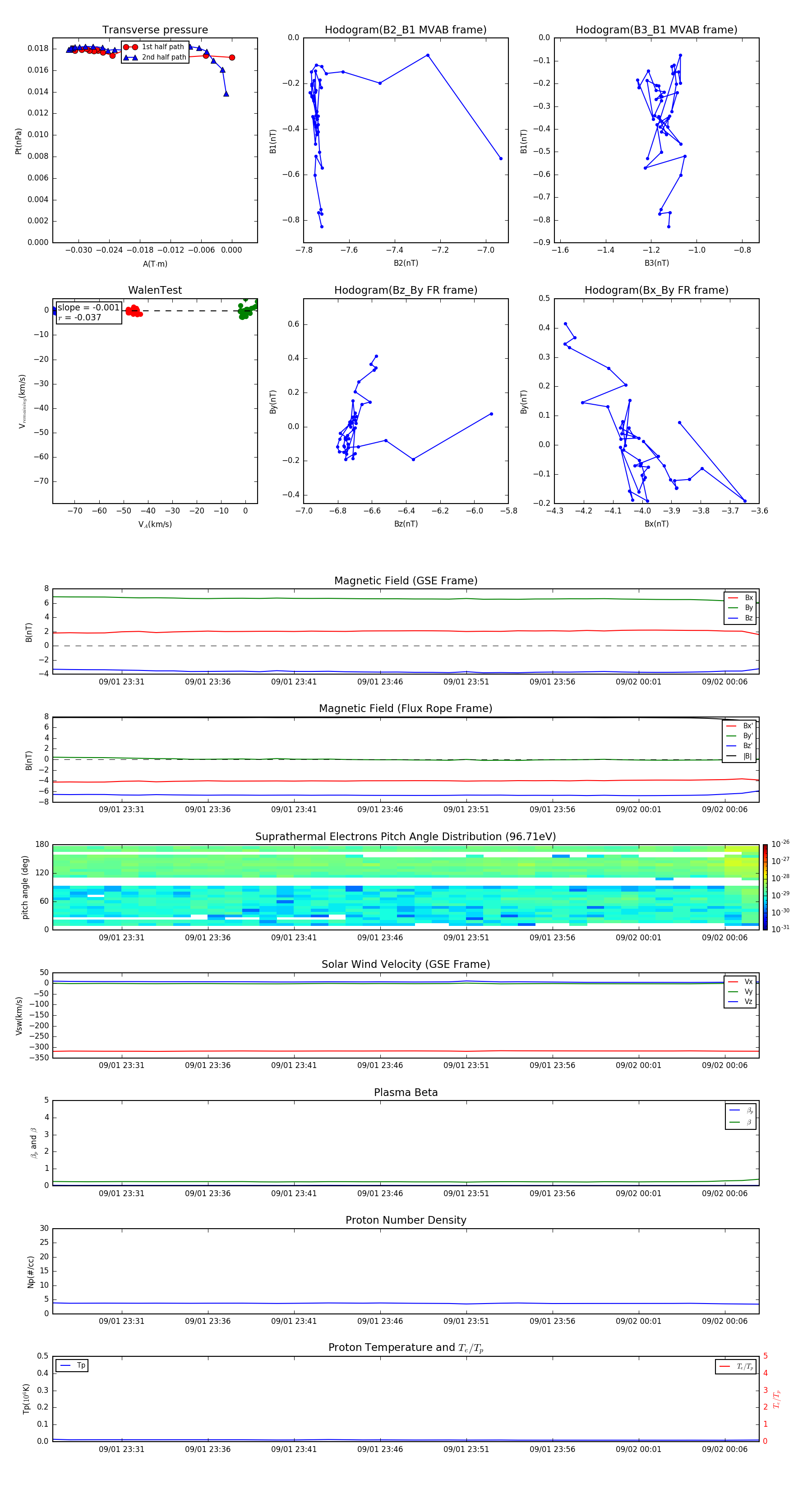The width and height of the screenshot is (812, 1489).
Task: Click the pitch angle colorbar
Action: 765,887
